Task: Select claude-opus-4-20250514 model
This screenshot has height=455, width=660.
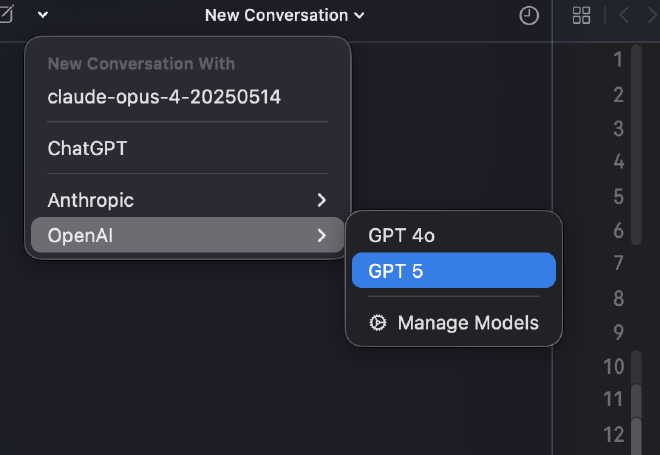Action: click(188, 97)
